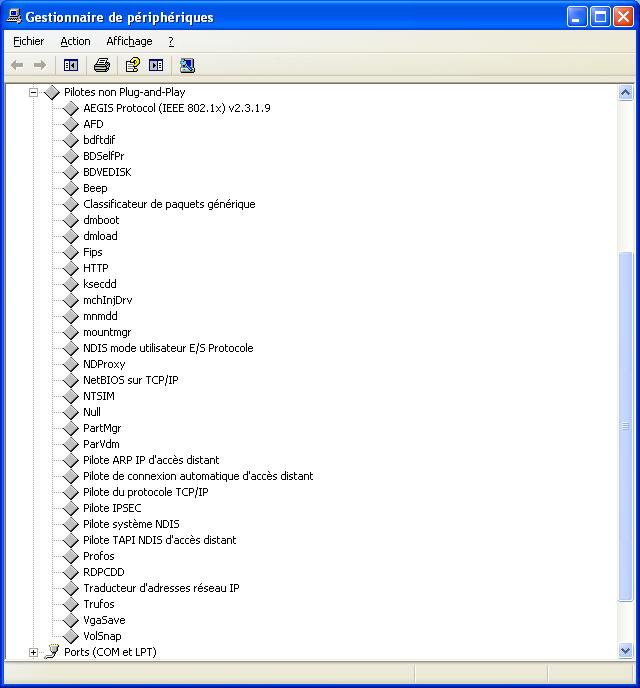This screenshot has height=688, width=640.
Task: Open the Action menu
Action: coord(75,41)
